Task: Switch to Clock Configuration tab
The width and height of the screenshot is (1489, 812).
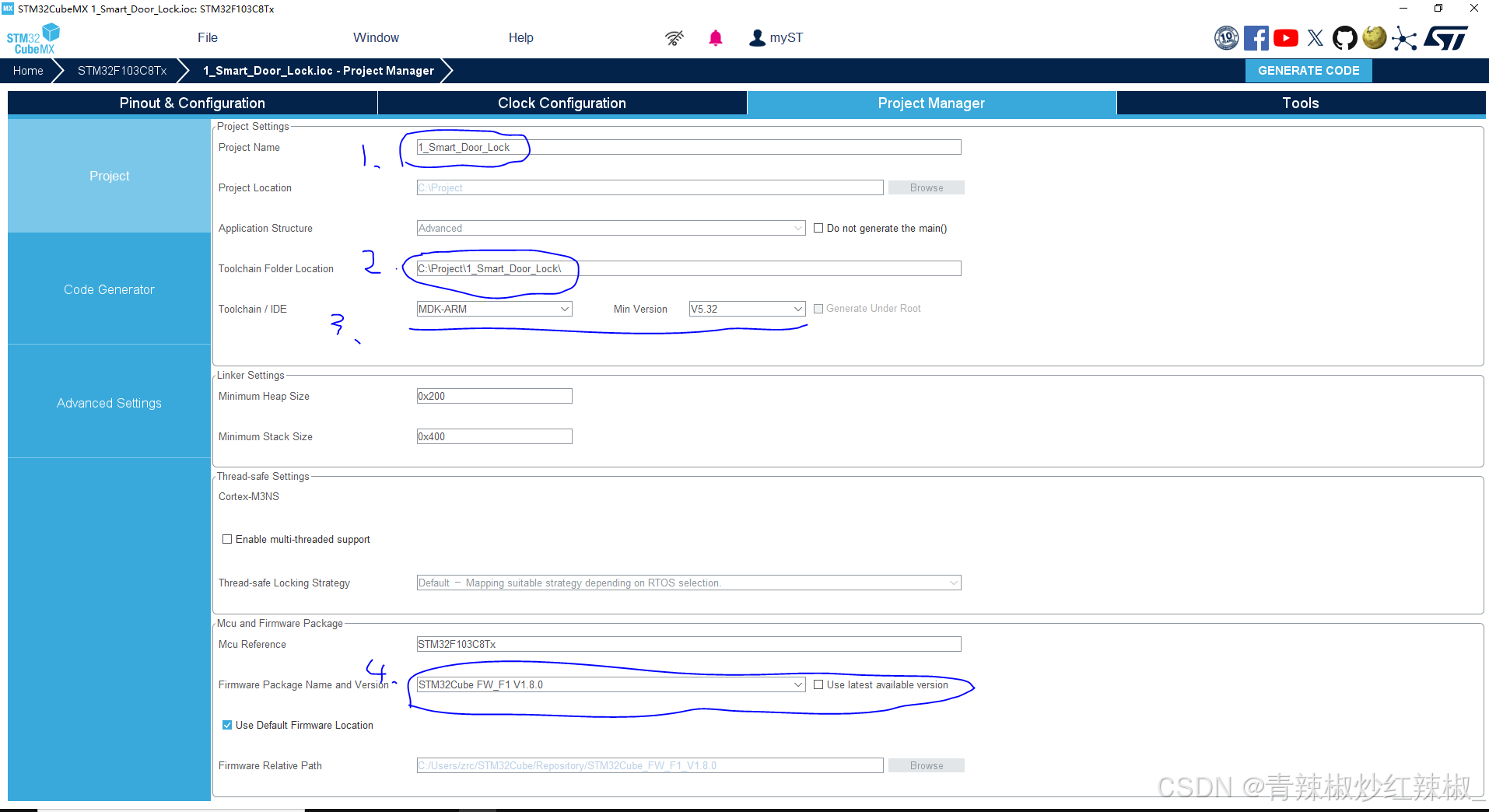Action: [x=562, y=103]
